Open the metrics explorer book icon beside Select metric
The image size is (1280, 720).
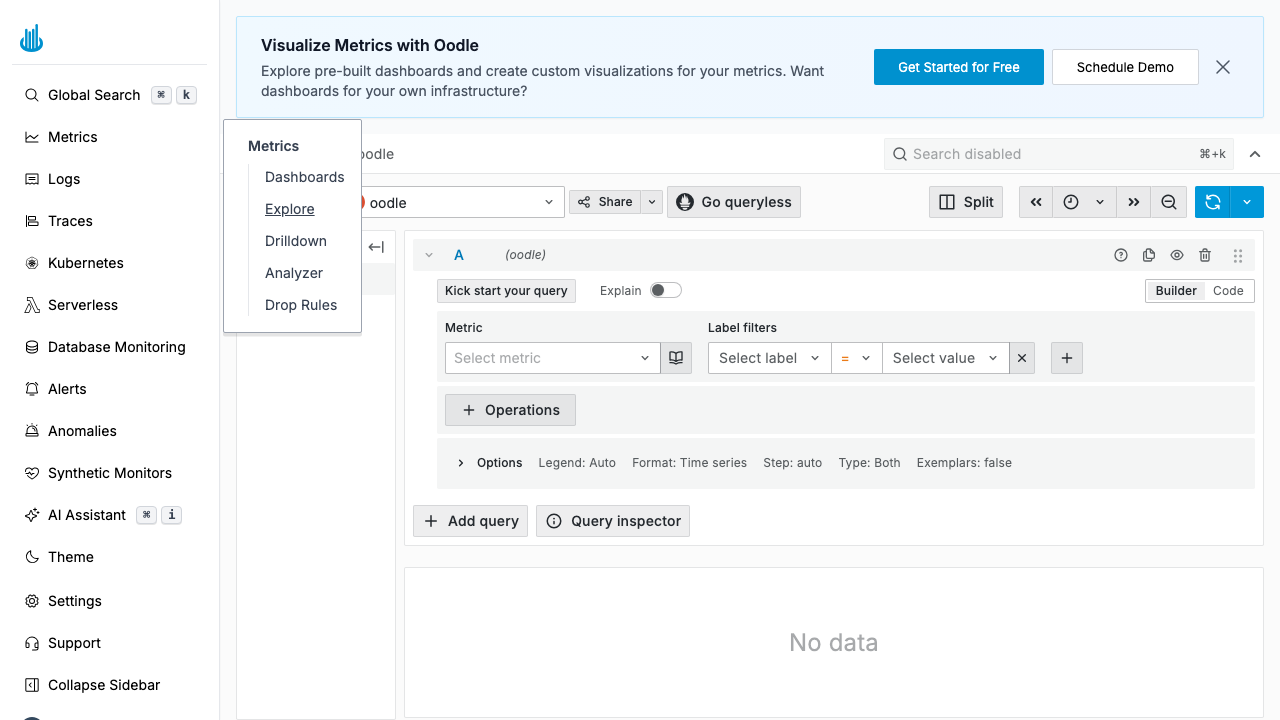[676, 357]
